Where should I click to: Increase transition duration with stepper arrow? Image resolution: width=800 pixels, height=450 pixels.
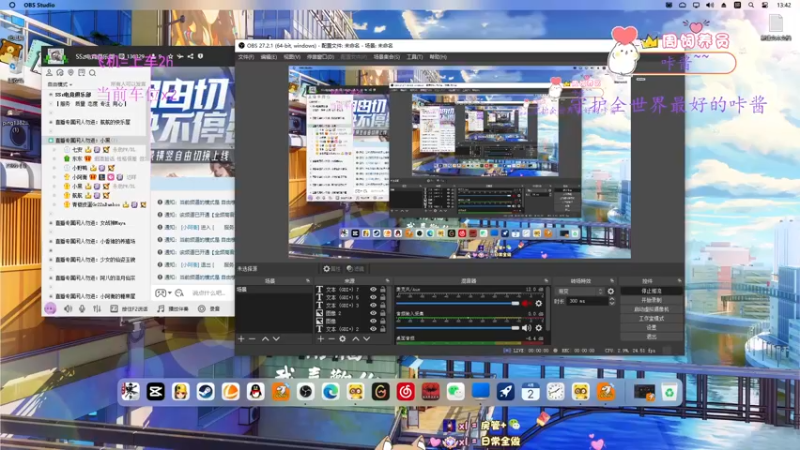tap(612, 299)
